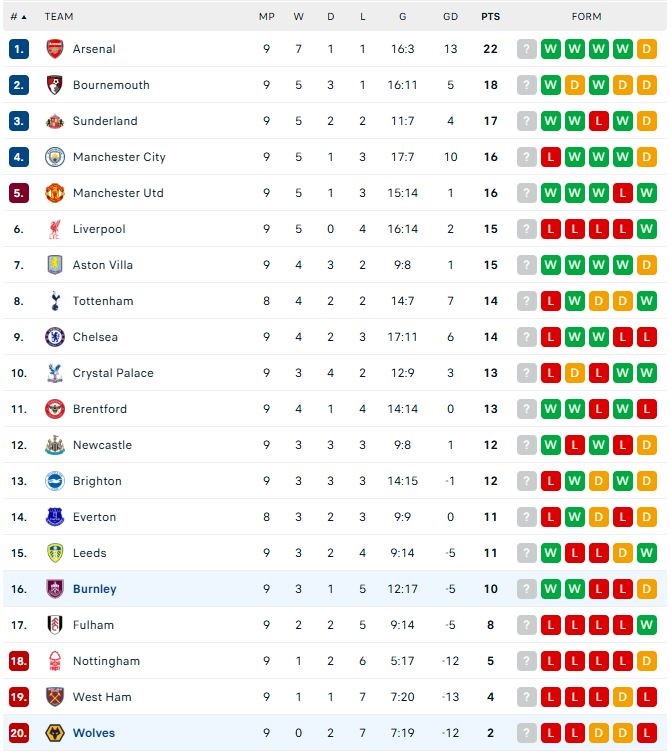Click the Manchester City crest icon
The image size is (671, 756).
click(x=54, y=157)
